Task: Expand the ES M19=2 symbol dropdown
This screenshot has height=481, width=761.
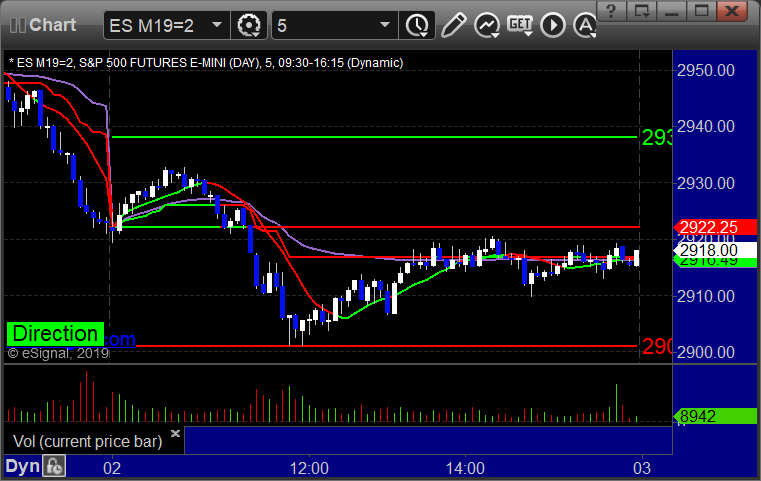Action: tap(217, 25)
